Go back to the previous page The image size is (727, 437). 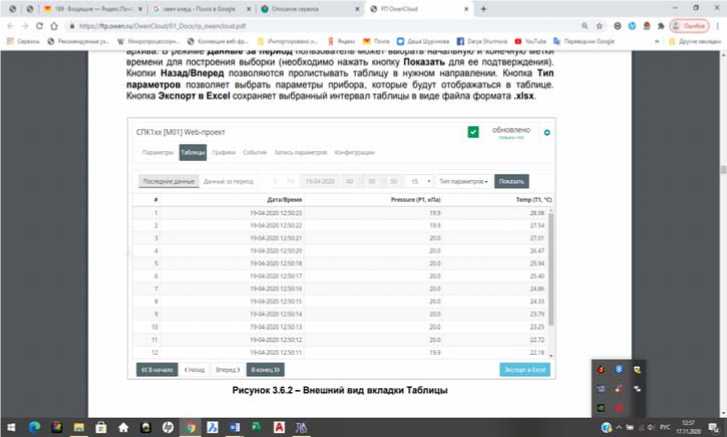pyautogui.click(x=11, y=26)
